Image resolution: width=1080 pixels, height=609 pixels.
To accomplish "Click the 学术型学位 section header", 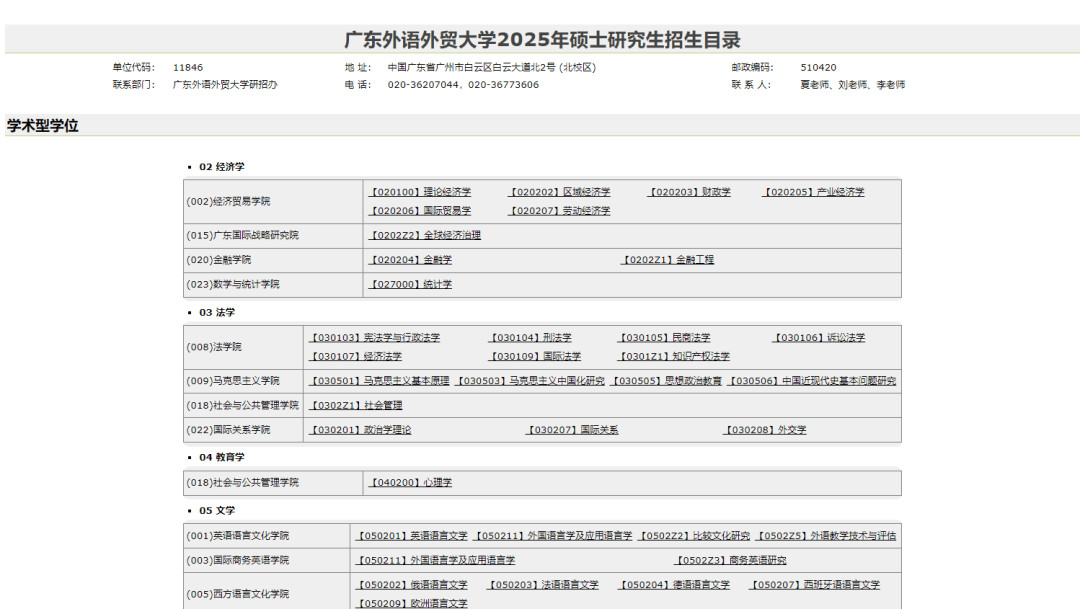I will (43, 126).
